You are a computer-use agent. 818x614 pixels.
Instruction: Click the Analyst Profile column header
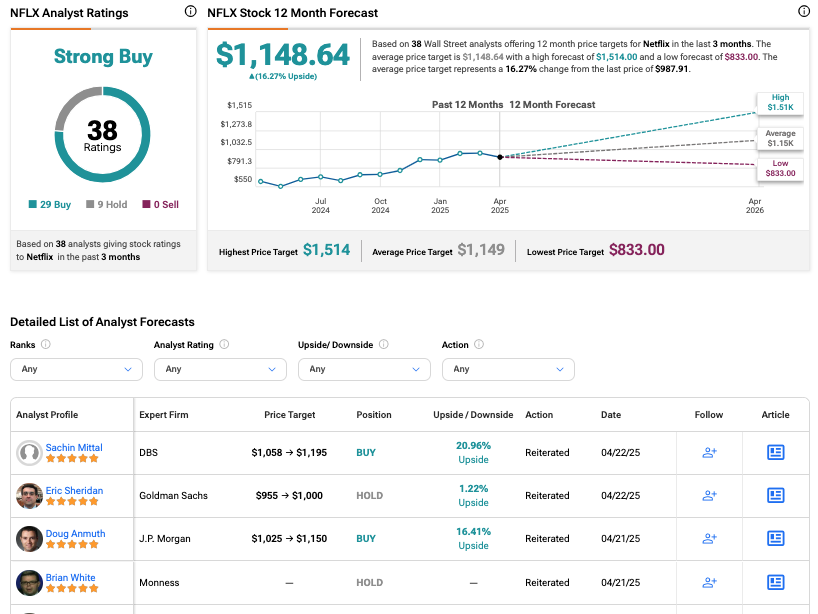click(x=47, y=415)
